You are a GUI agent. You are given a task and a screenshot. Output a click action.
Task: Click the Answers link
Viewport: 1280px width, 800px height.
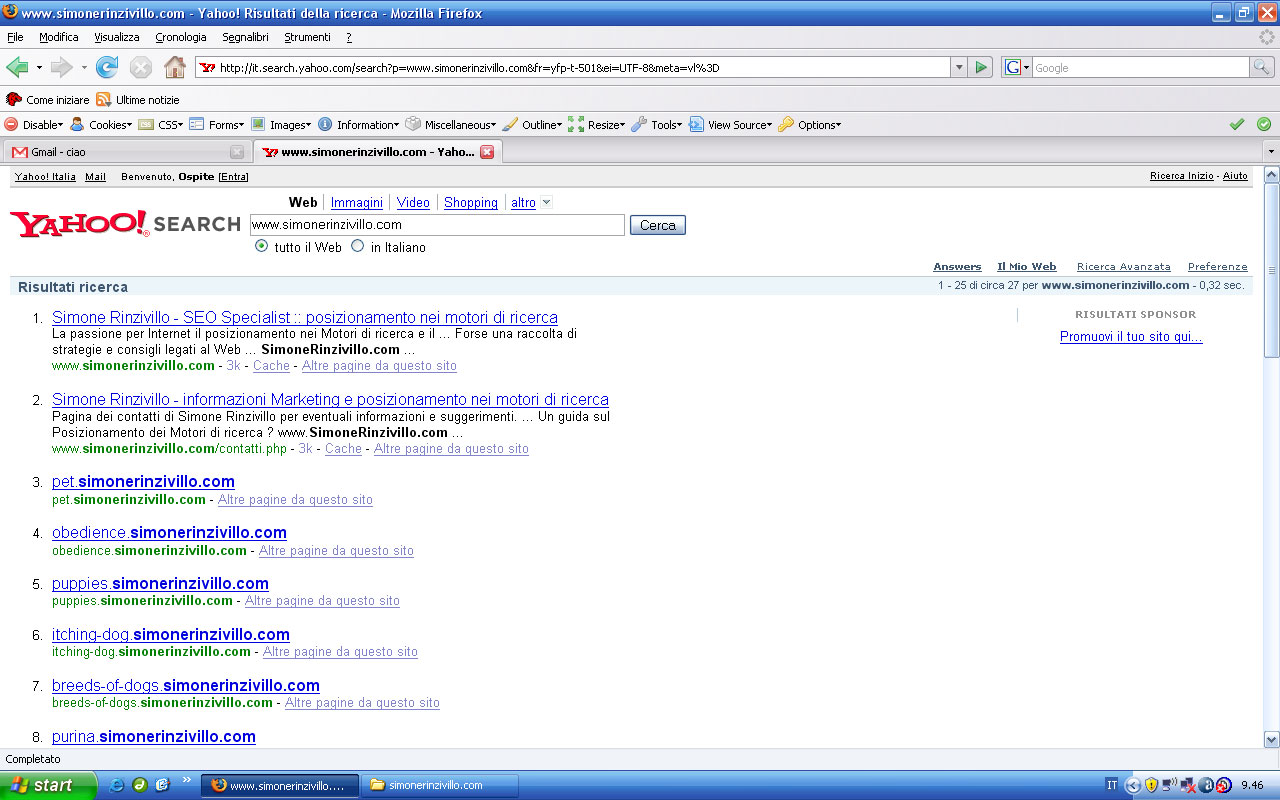coord(957,267)
